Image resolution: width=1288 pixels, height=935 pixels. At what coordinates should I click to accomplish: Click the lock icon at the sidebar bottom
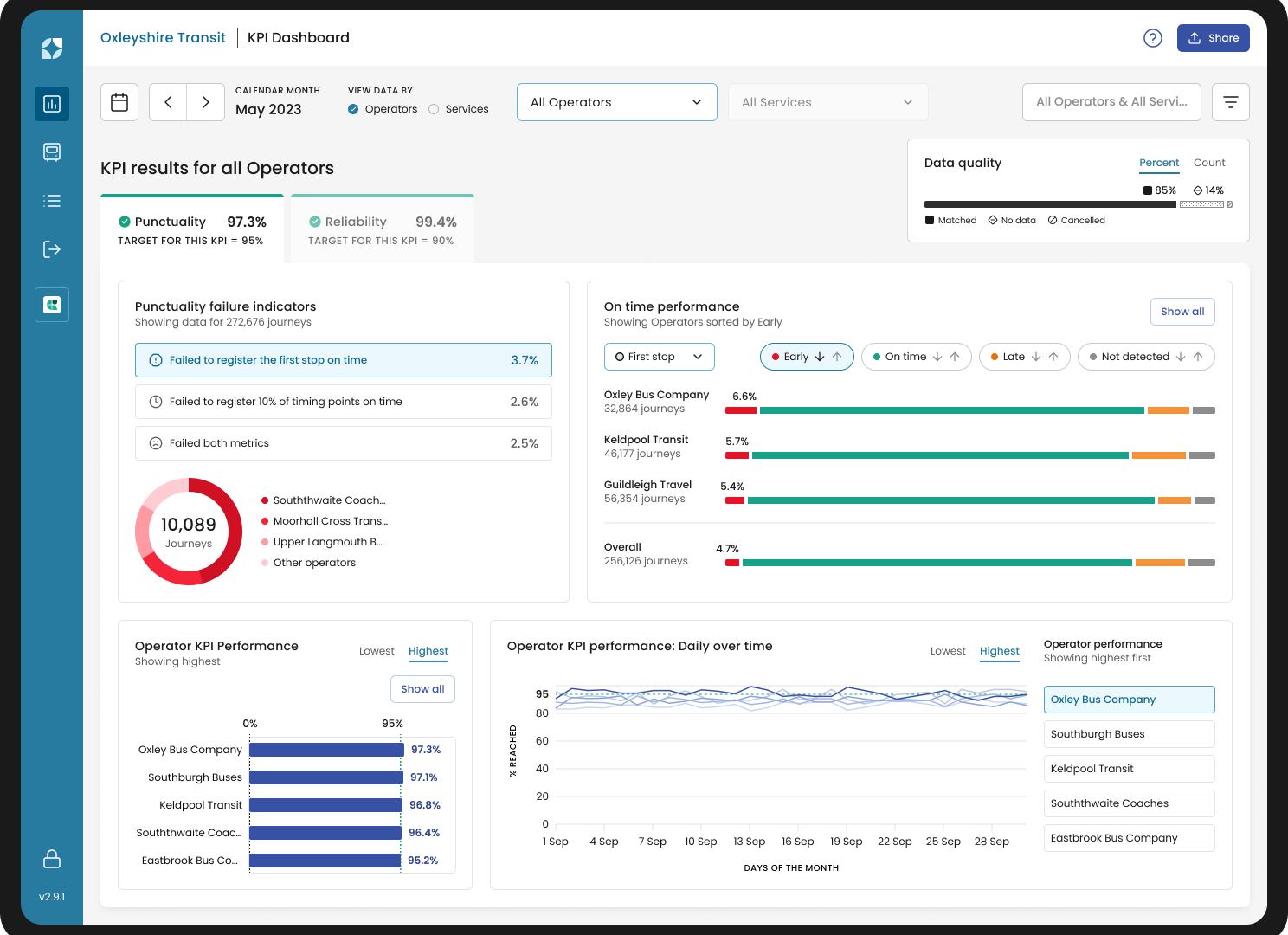coord(52,859)
